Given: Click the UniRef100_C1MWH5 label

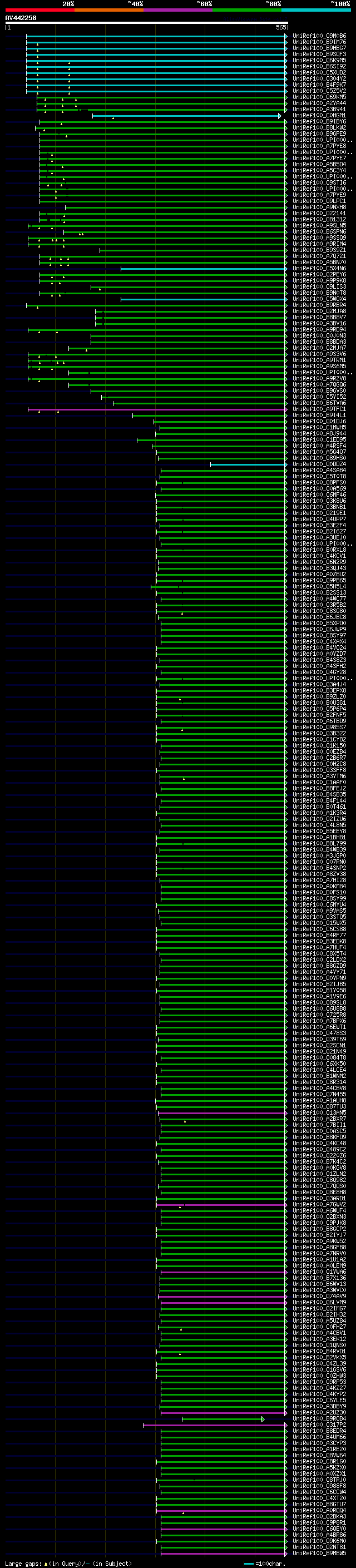Looking at the screenshot, I should point(319,428).
